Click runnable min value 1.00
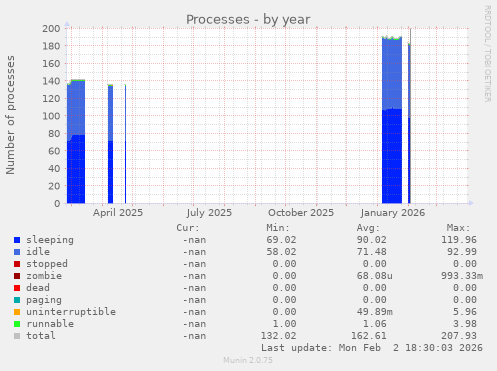Viewport: 497px width, 371px height. [x=284, y=324]
